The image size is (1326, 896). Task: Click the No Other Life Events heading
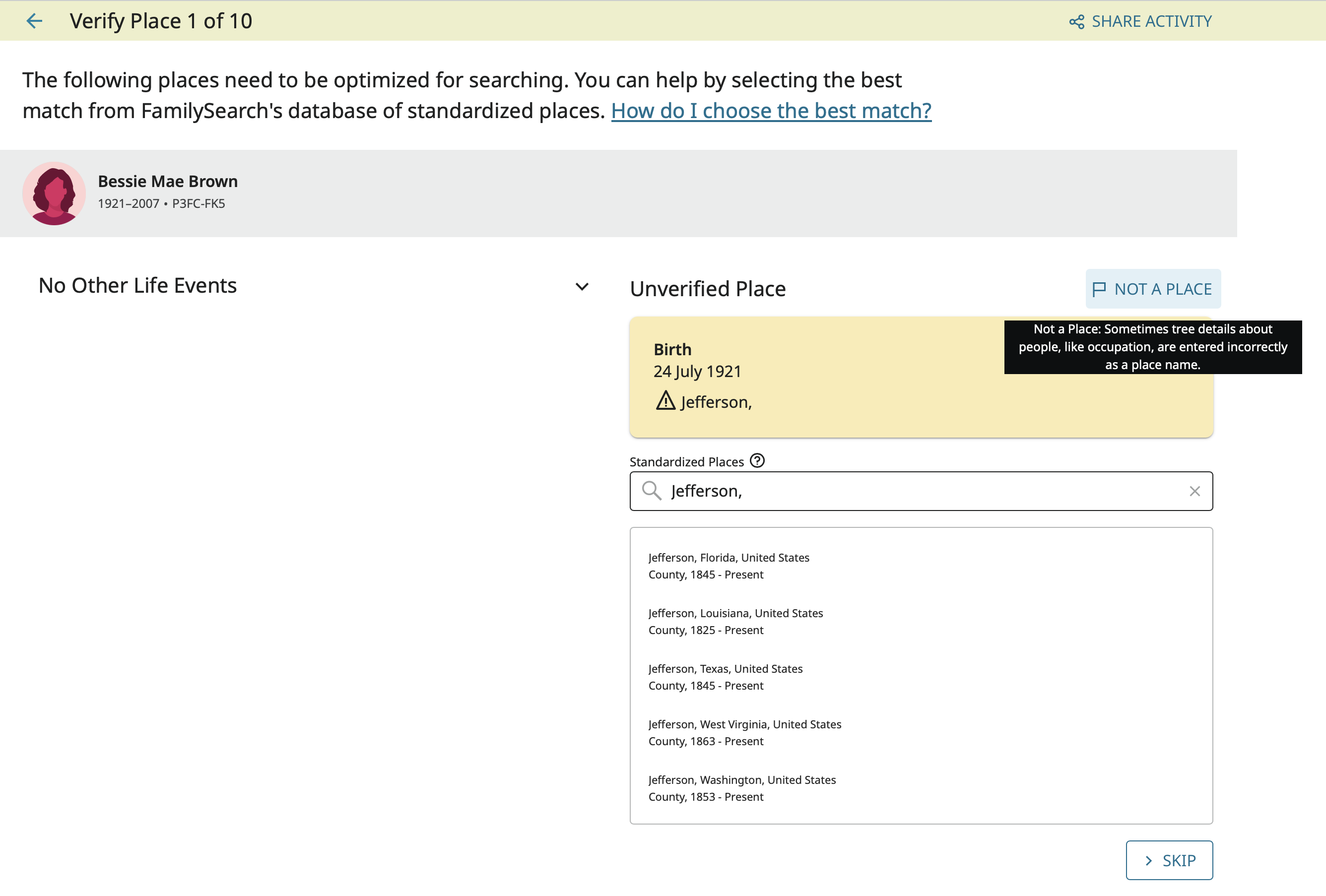(137, 286)
